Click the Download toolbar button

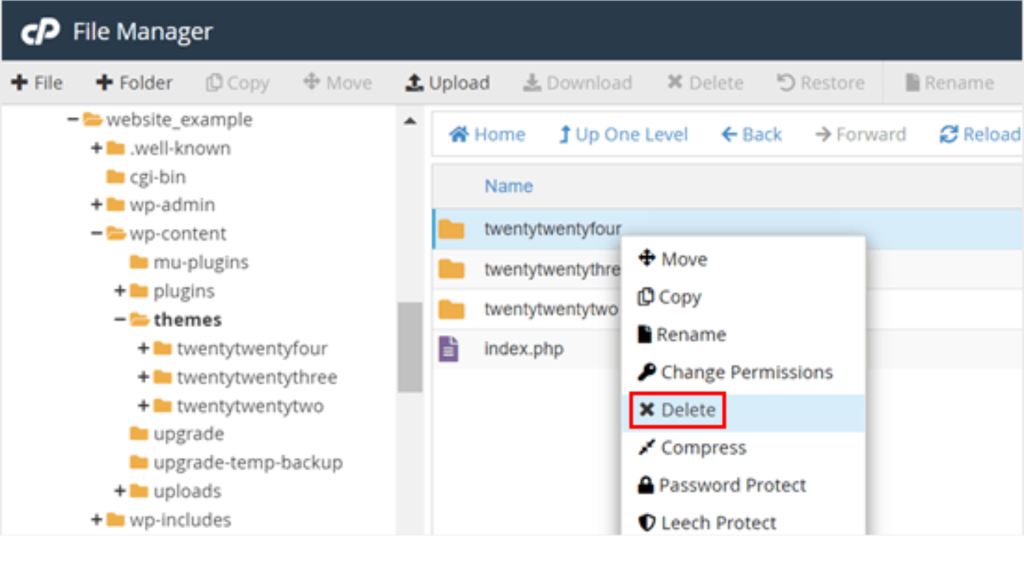578,83
